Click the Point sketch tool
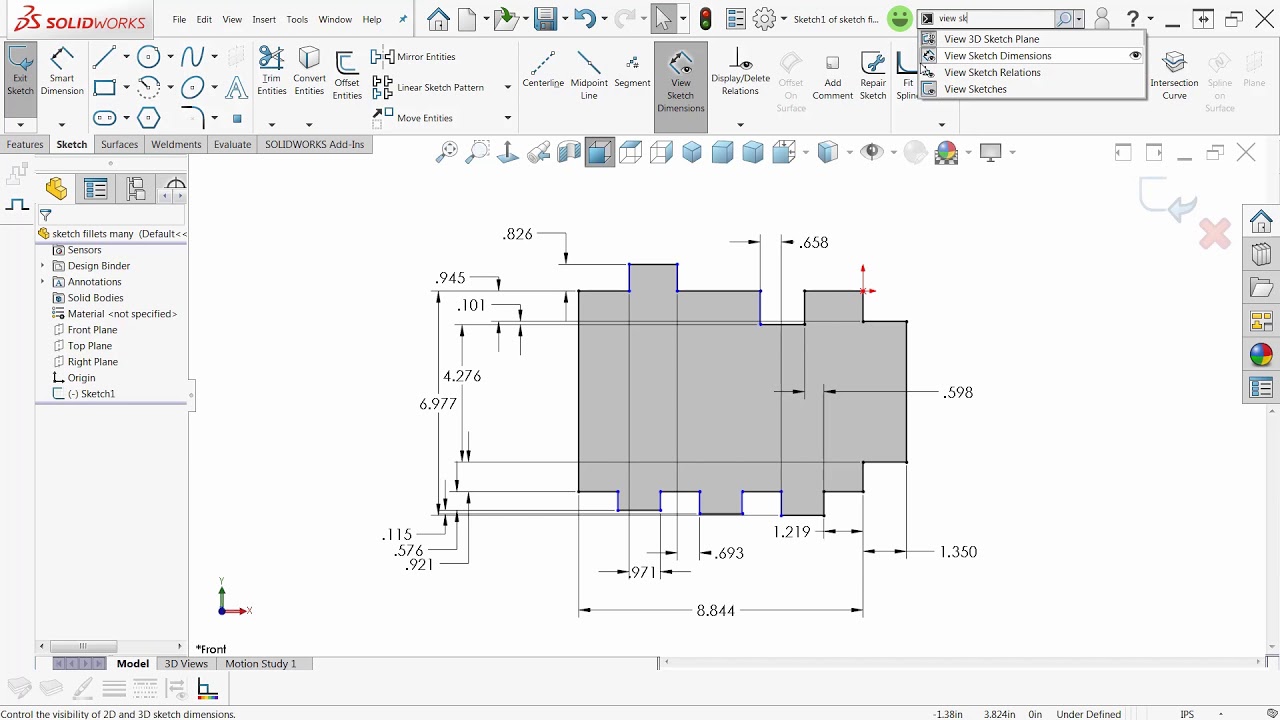The width and height of the screenshot is (1280, 720). coord(237,118)
